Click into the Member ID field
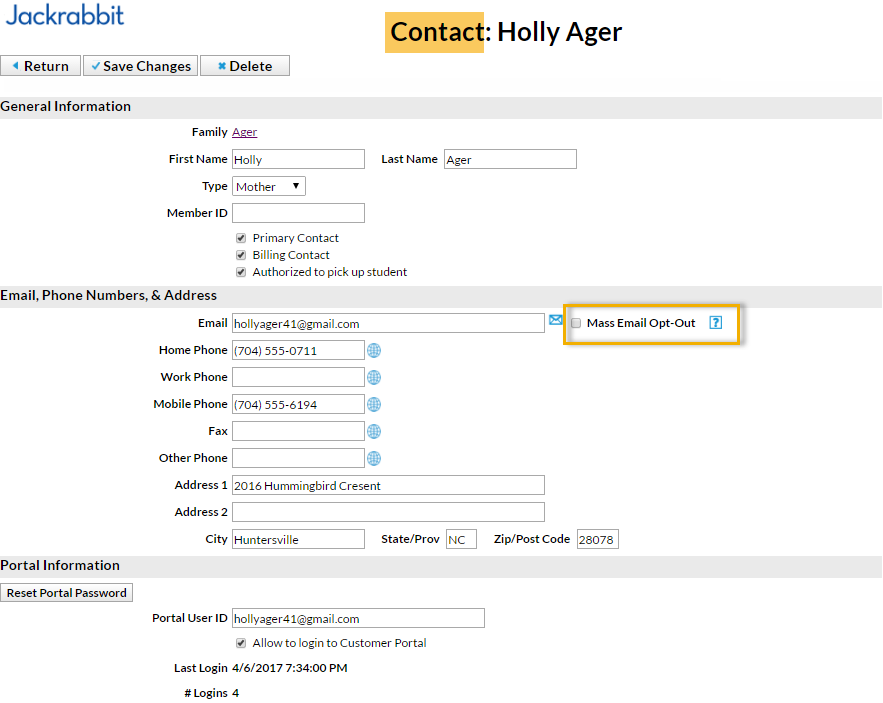The width and height of the screenshot is (883, 703). [x=298, y=213]
